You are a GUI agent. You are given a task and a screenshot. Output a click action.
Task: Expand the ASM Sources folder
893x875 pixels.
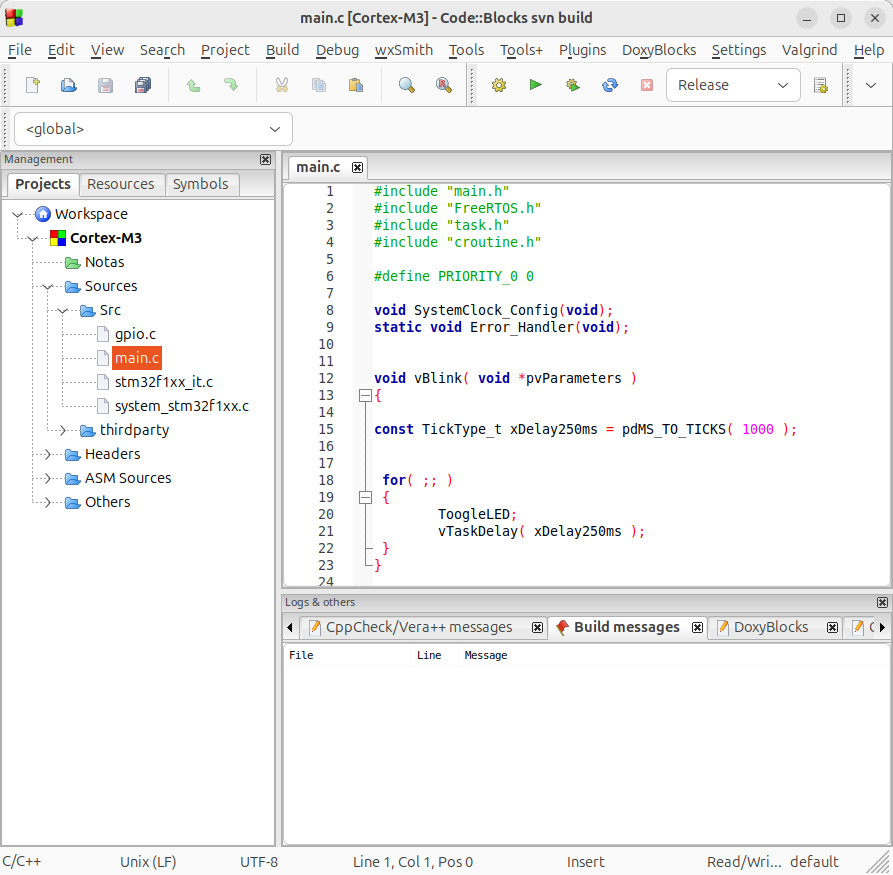48,478
